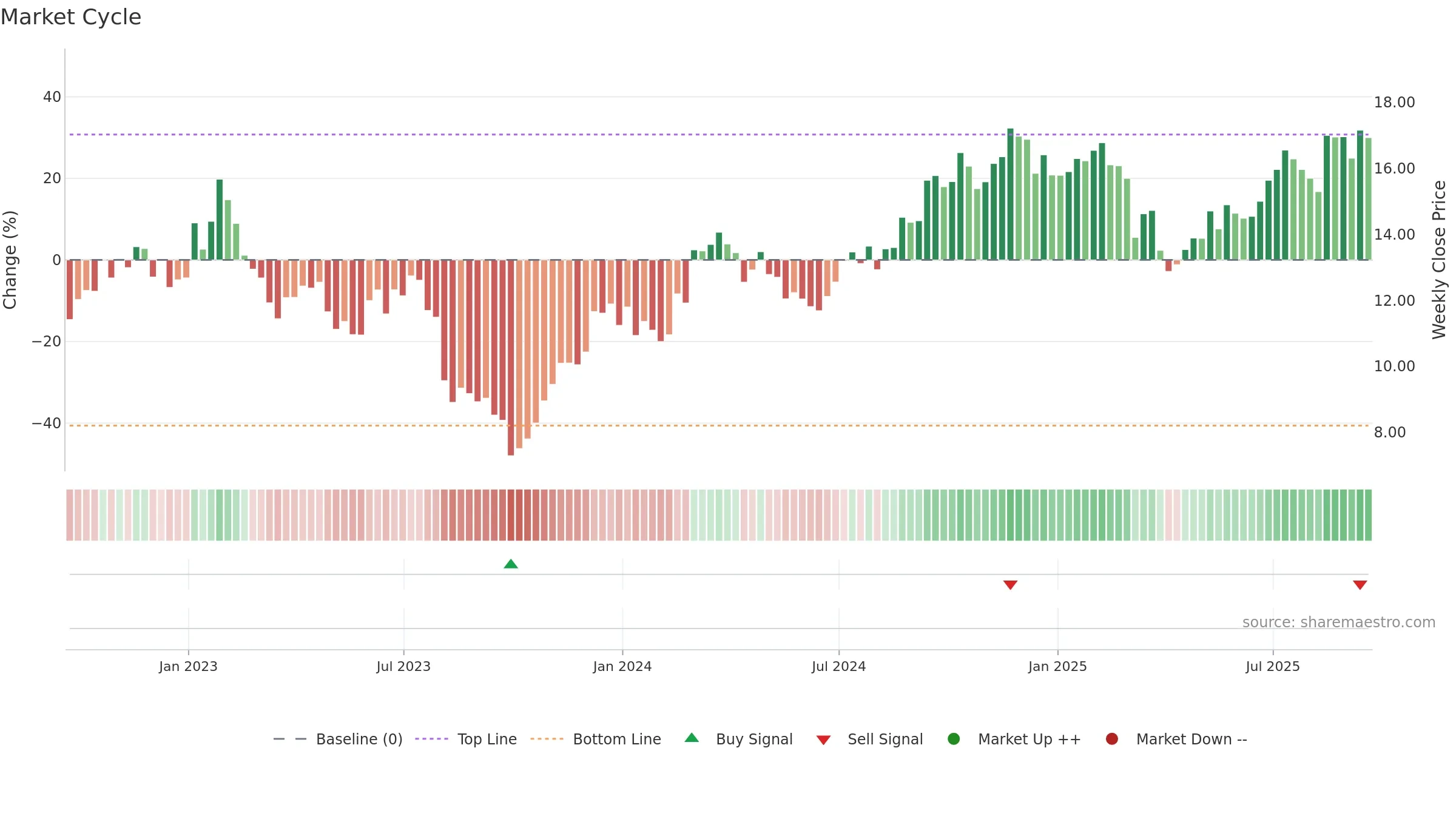Click the darkest red cell in the heatmap strip

tap(511, 515)
